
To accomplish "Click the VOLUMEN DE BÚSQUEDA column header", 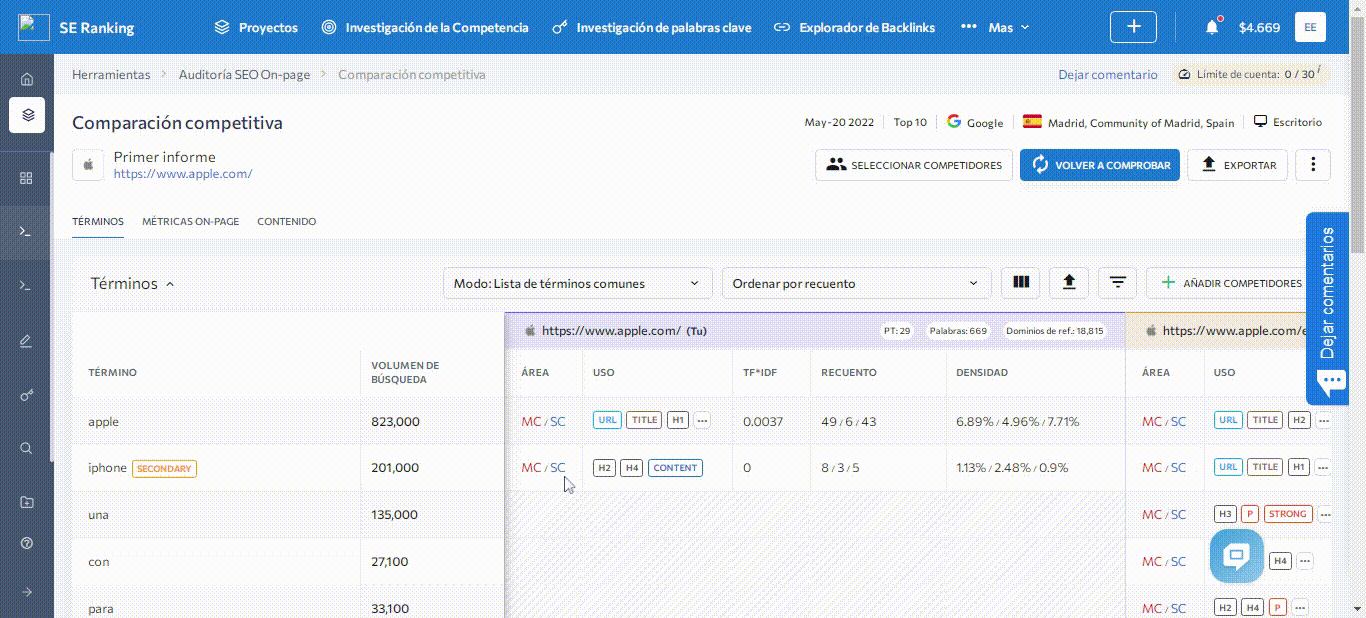I will click(405, 373).
